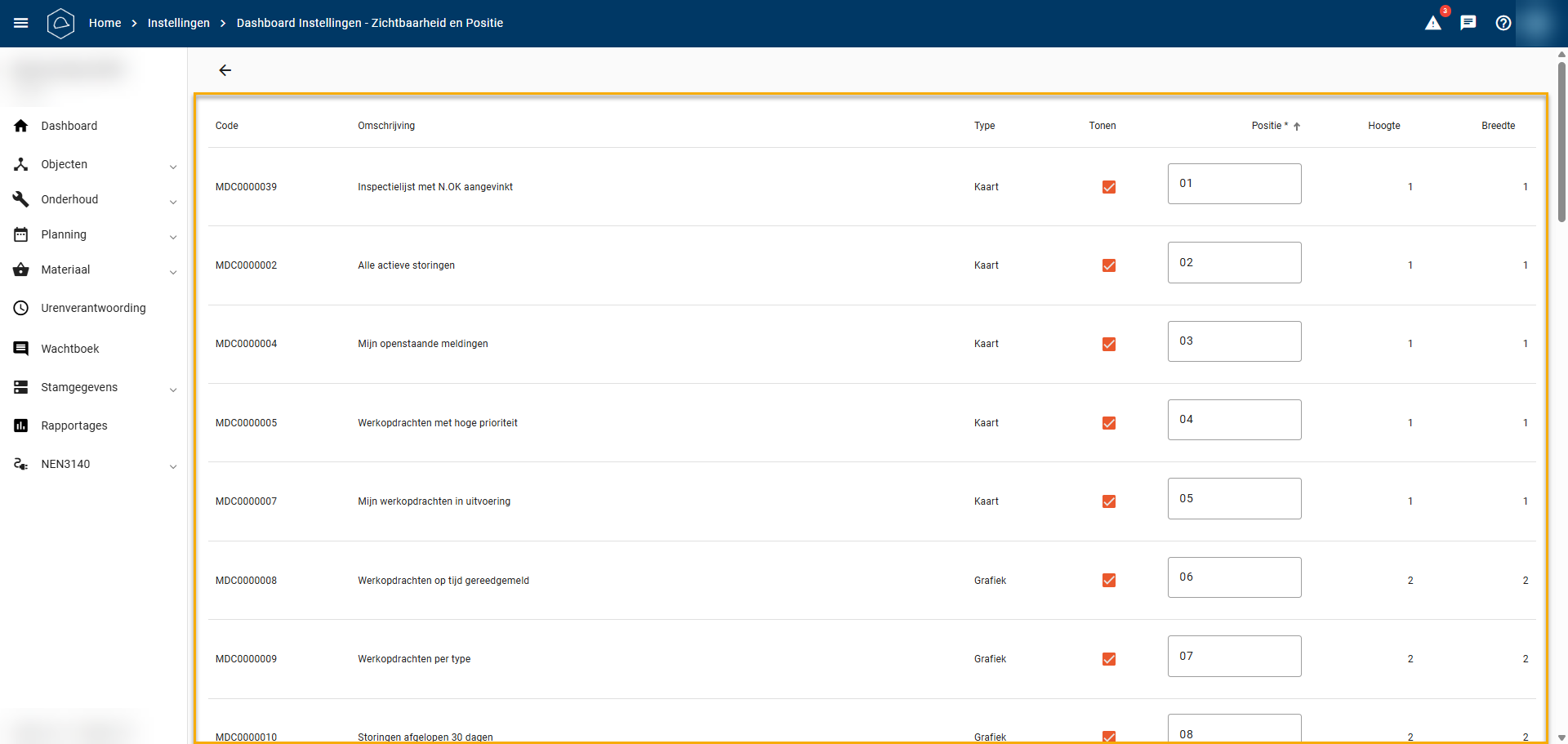Screen dimensions: 1568x744
Task: Click the application logo icon
Action: click(x=60, y=23)
